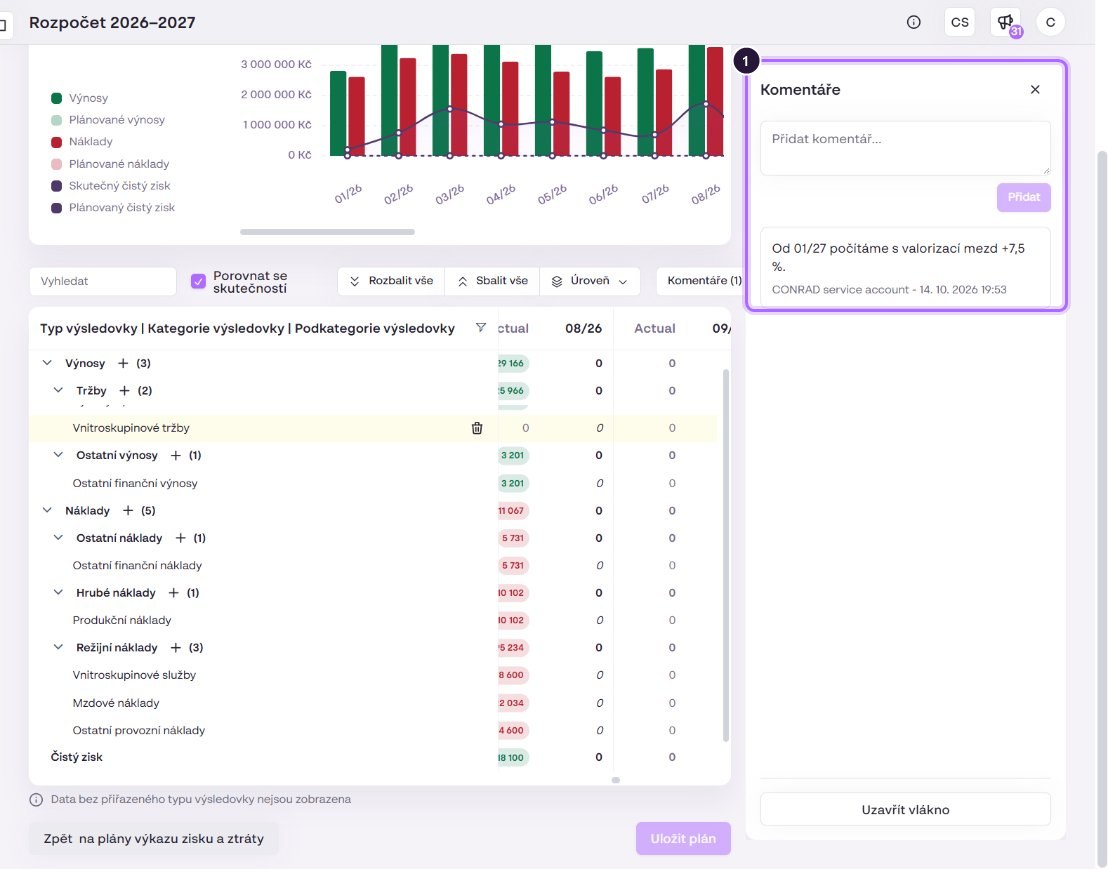Go back via Zpět na plány výkazu
The image size is (1108, 869).
tap(153, 839)
